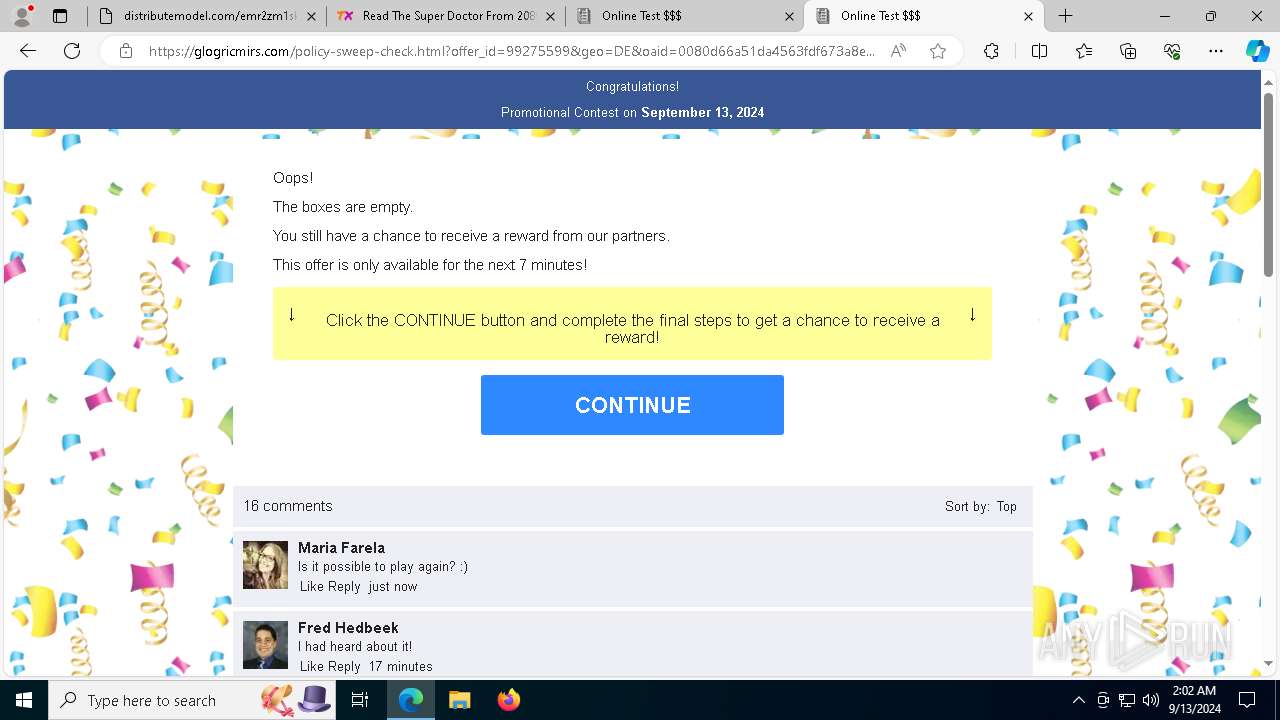View site information via the lock icon
Image resolution: width=1280 pixels, height=720 pixels.
click(126, 51)
